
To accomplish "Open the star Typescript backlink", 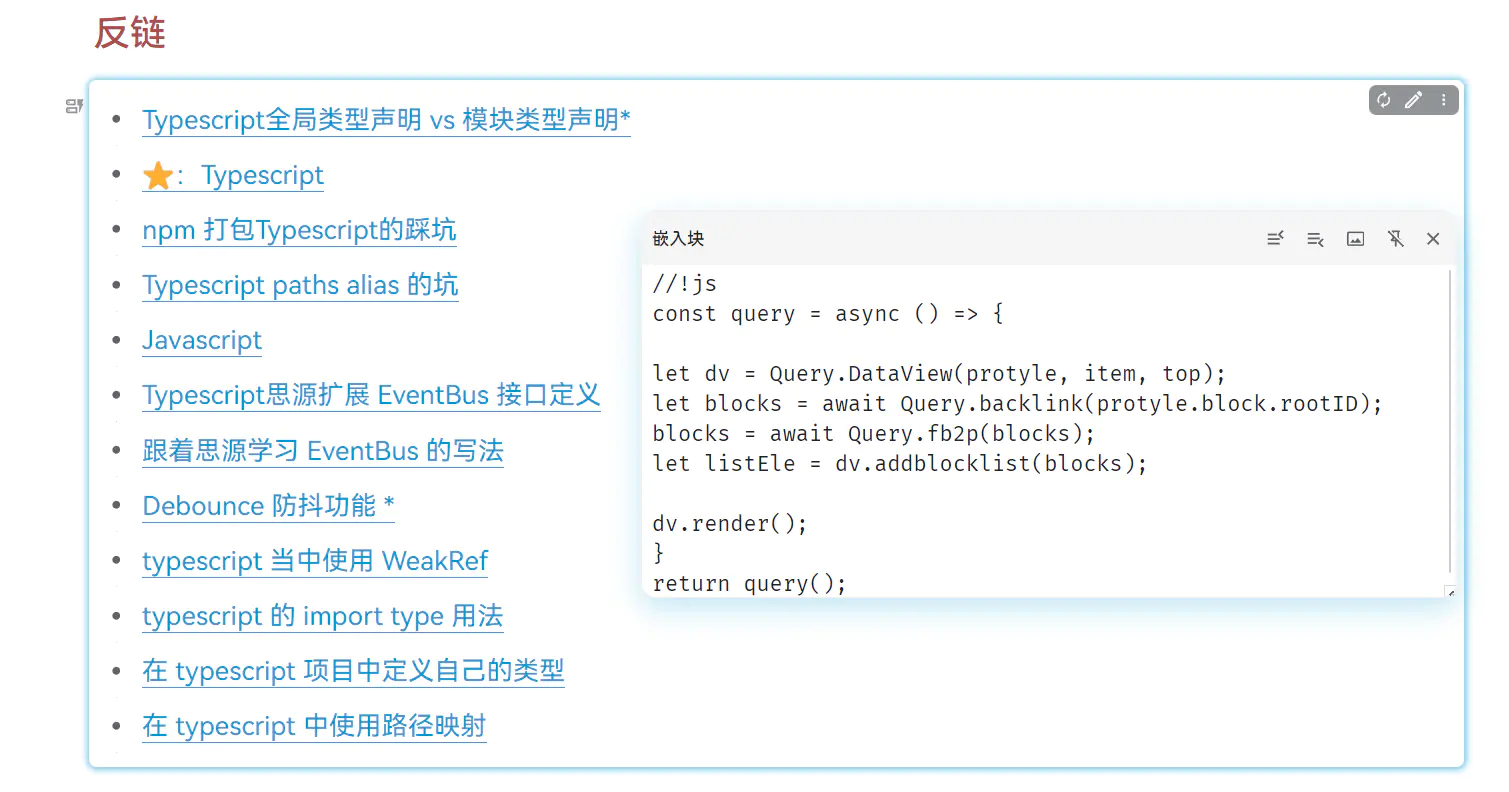I will 233,176.
